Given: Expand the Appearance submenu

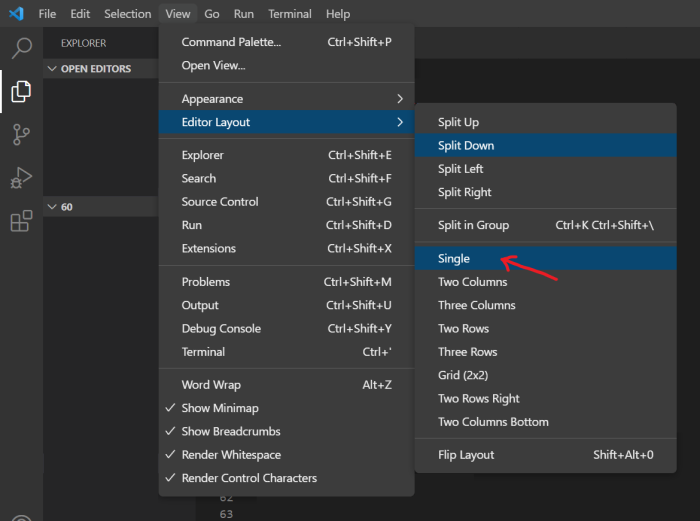Looking at the screenshot, I should [x=287, y=99].
